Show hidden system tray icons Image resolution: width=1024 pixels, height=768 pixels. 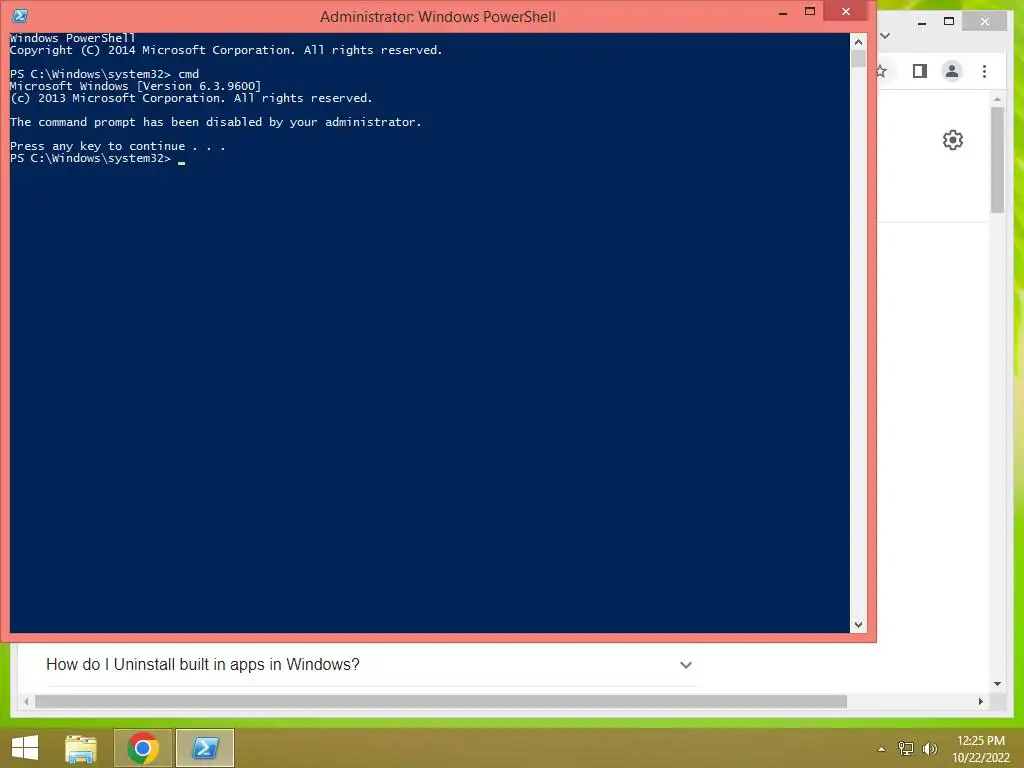coord(881,749)
